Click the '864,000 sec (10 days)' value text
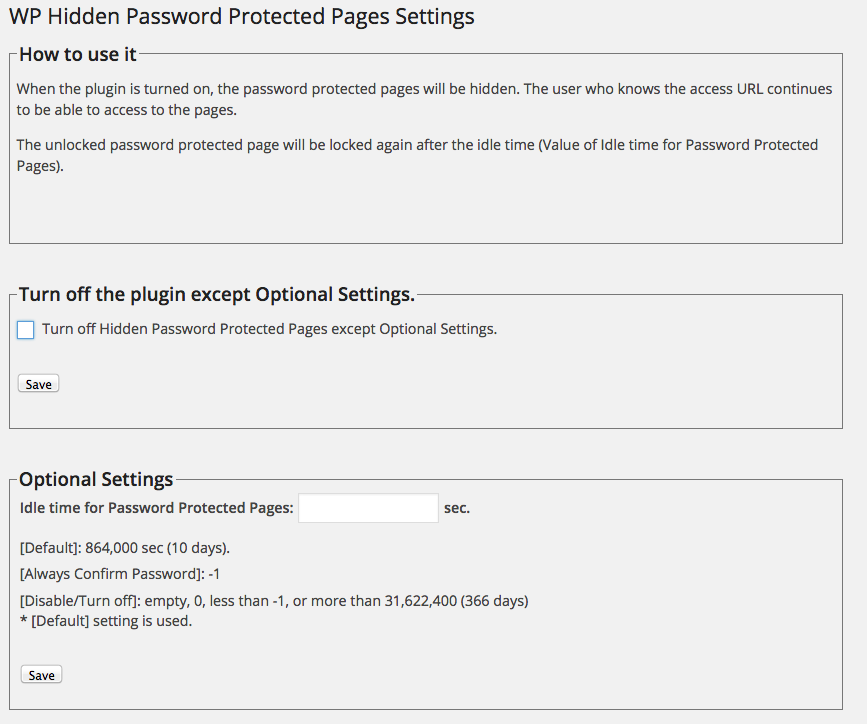This screenshot has width=867, height=724. pyautogui.click(x=156, y=548)
